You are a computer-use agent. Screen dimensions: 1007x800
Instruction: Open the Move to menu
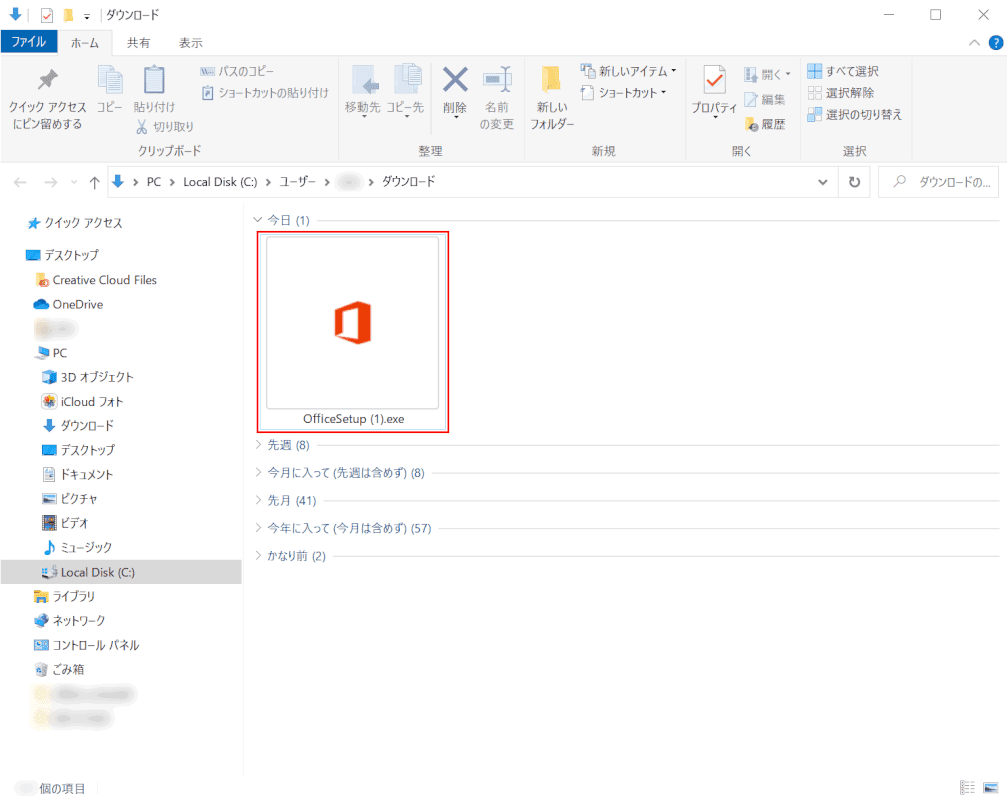362,91
